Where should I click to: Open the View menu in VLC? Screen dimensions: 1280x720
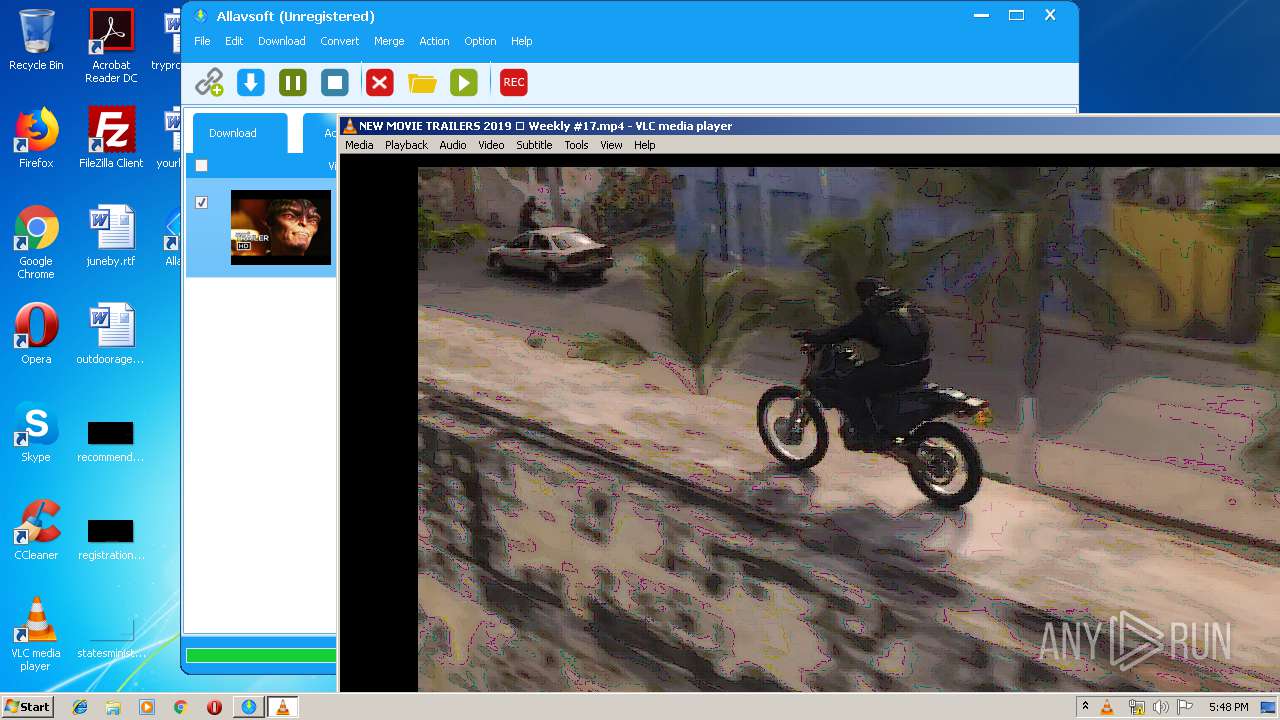611,145
